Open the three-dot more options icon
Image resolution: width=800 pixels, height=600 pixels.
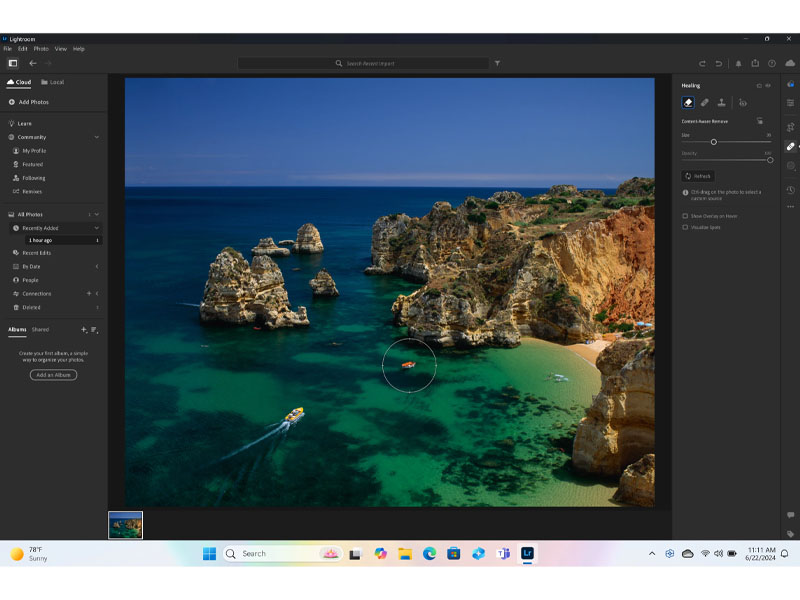pyautogui.click(x=790, y=207)
